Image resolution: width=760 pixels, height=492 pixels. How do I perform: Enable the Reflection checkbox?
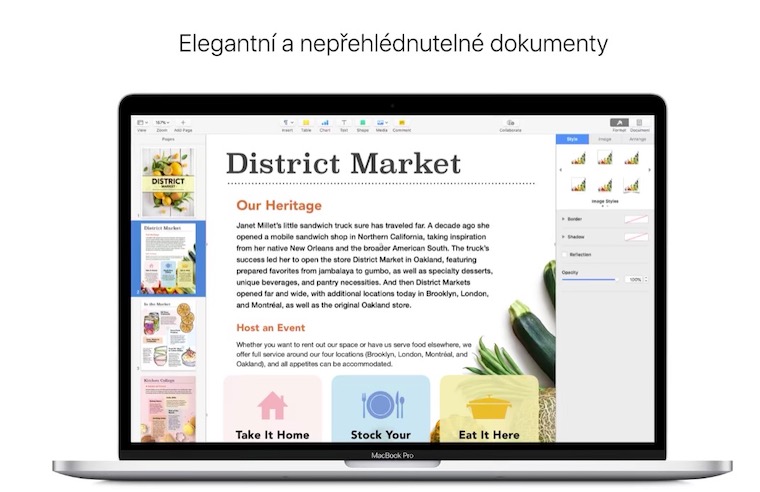564,254
